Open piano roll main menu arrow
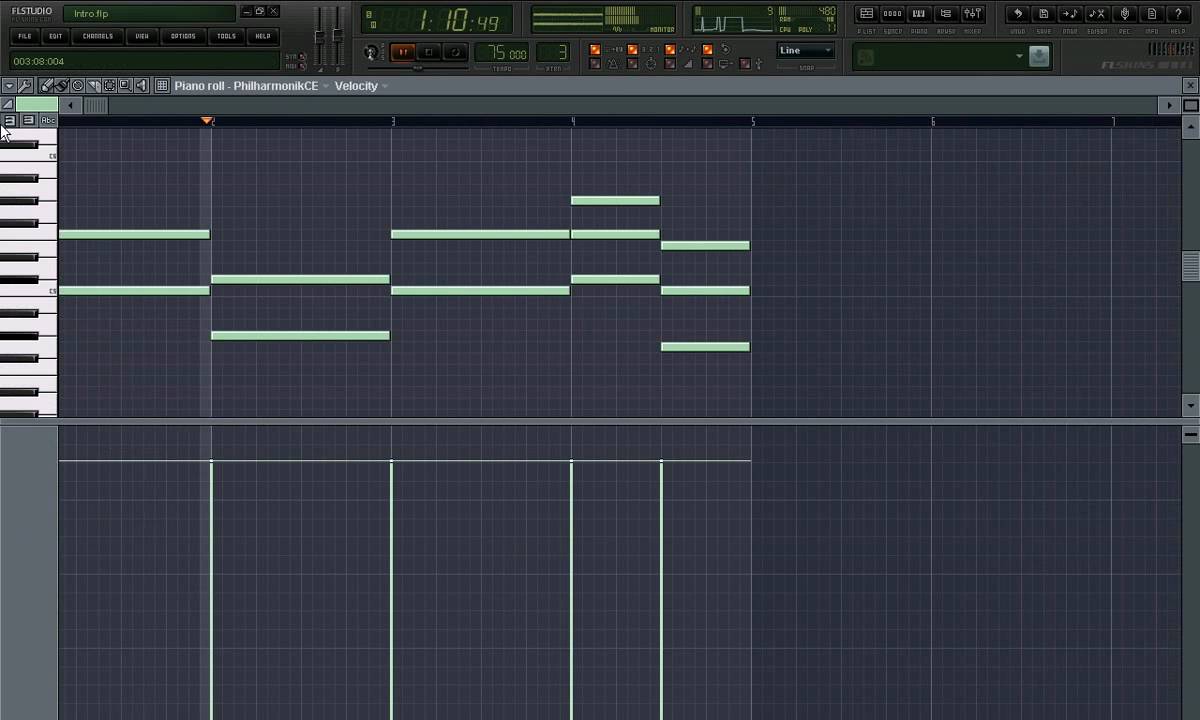 9,86
